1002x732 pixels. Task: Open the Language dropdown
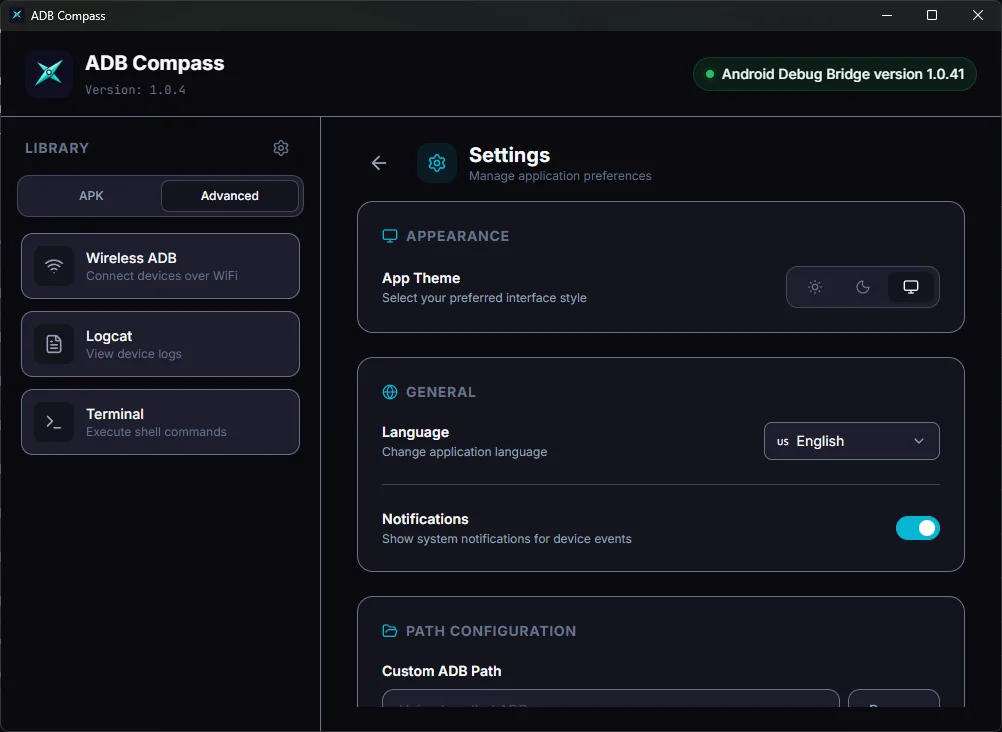(851, 441)
